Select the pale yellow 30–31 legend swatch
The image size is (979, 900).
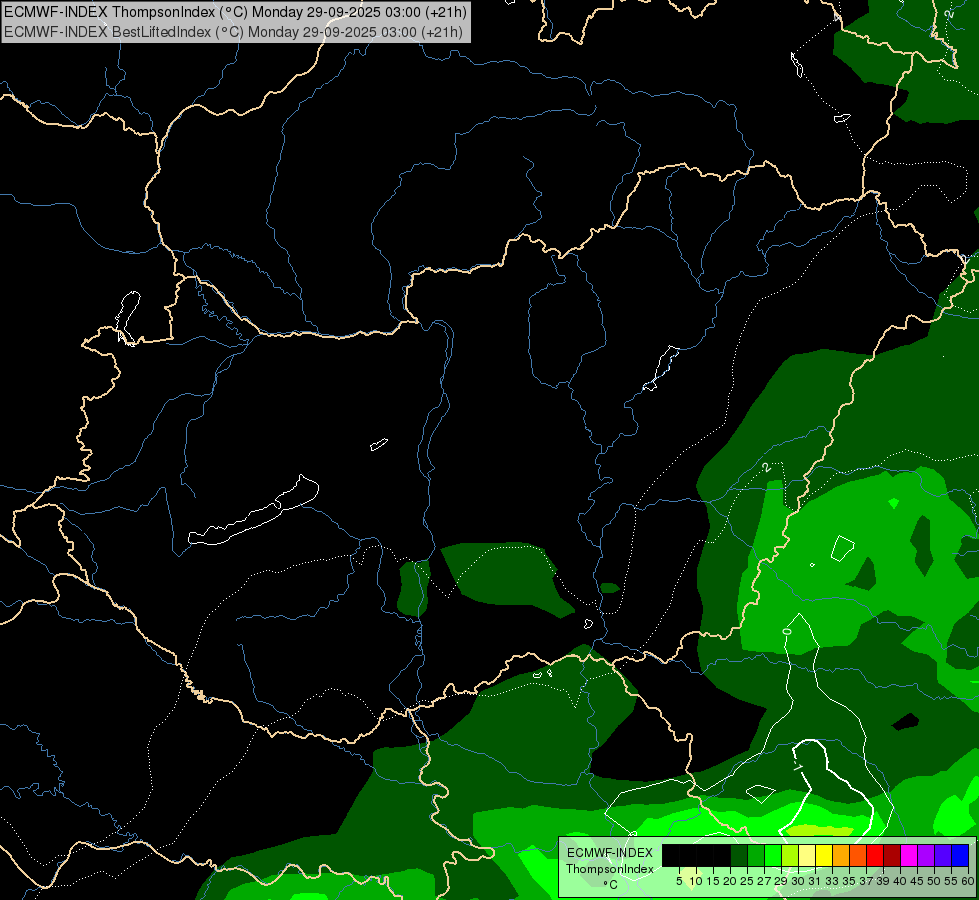807,855
